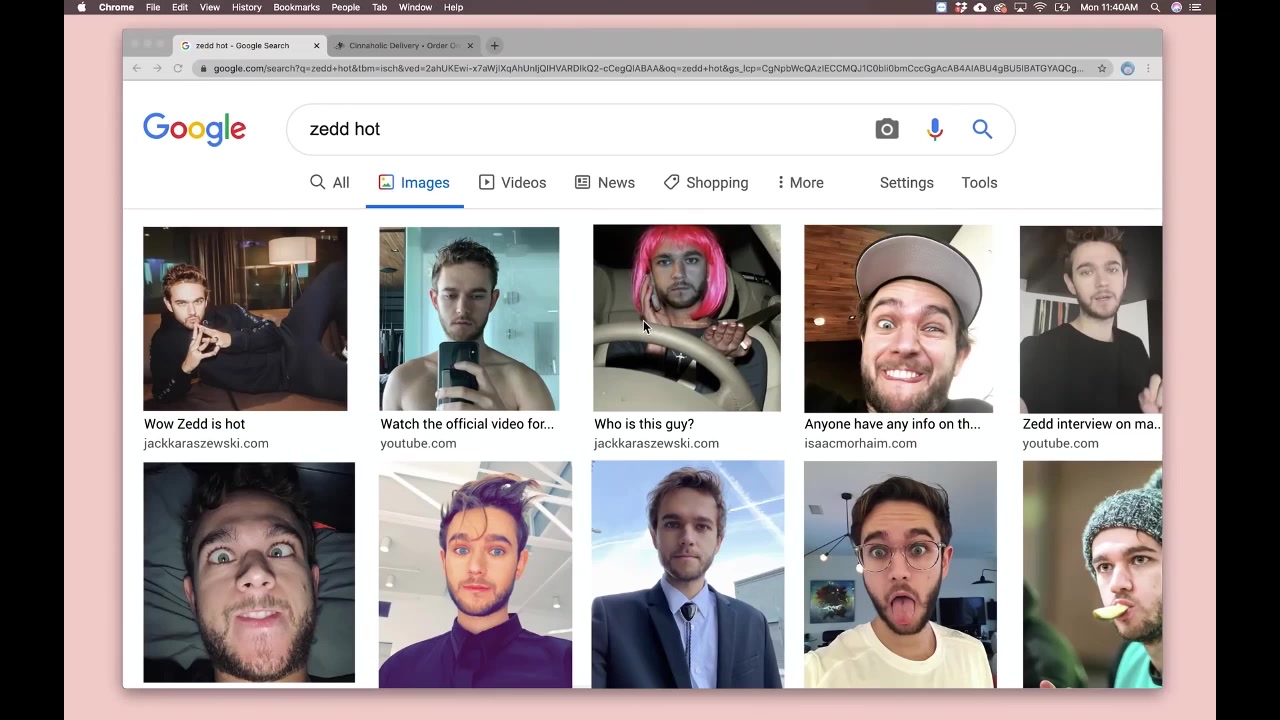Viewport: 1280px width, 720px height.
Task: Open the Chrome application menu
Action: (x=116, y=7)
